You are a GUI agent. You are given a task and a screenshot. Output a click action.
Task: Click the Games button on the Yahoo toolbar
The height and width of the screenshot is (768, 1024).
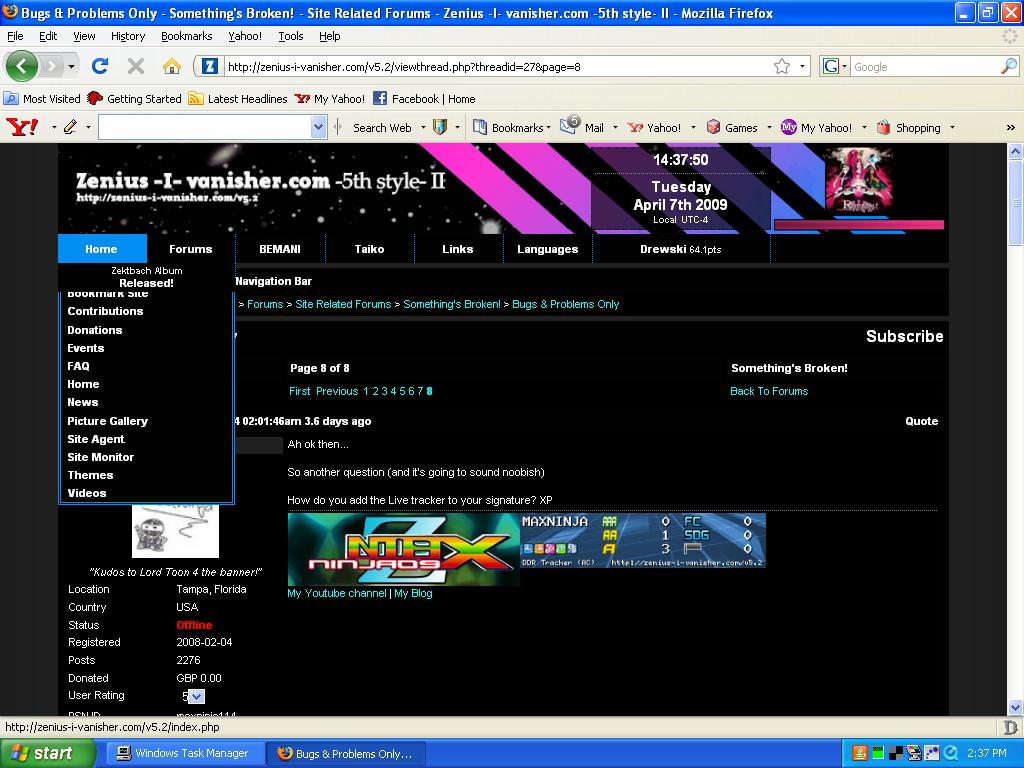pos(732,127)
